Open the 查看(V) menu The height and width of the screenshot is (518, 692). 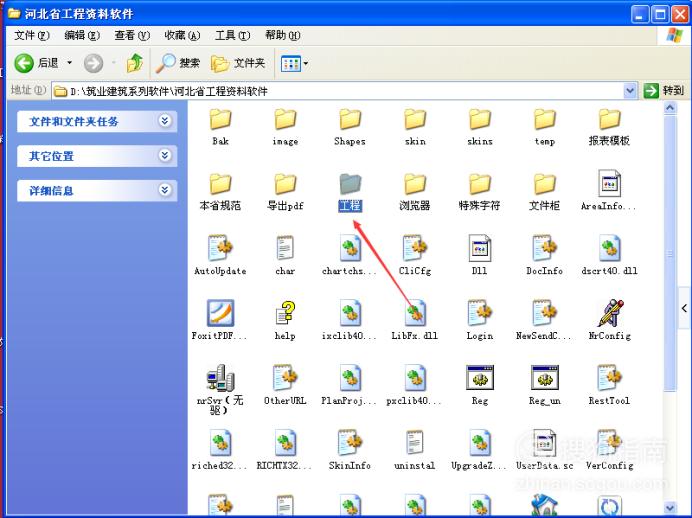click(132, 35)
